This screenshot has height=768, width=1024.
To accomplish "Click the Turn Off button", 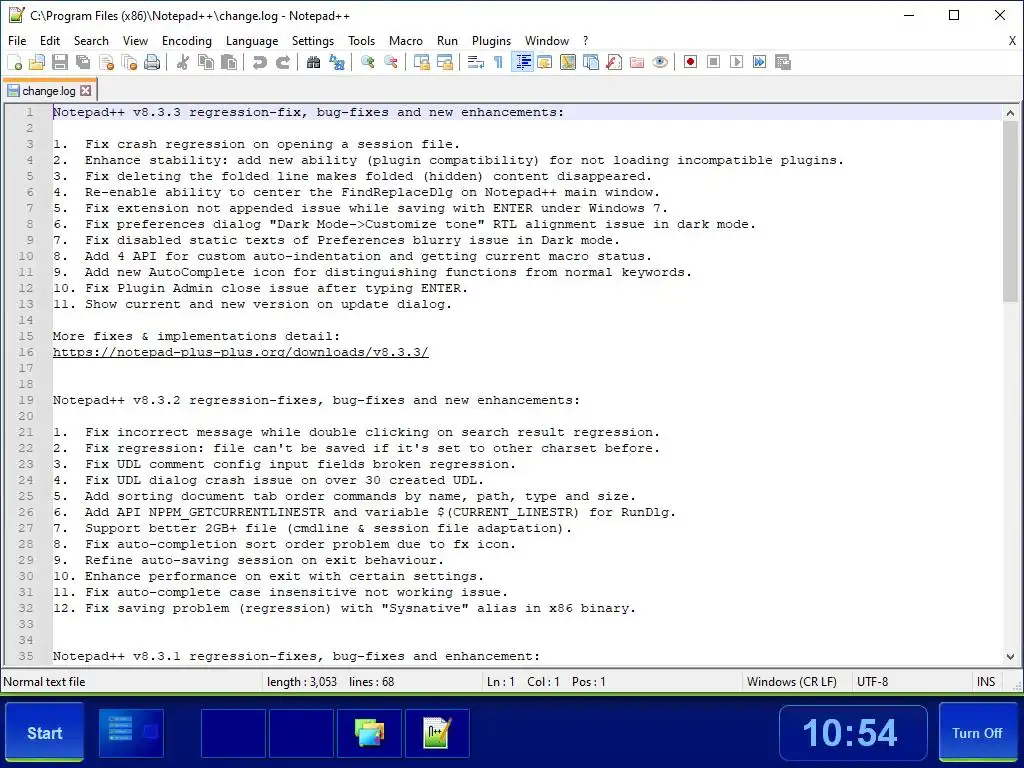I will coord(977,733).
